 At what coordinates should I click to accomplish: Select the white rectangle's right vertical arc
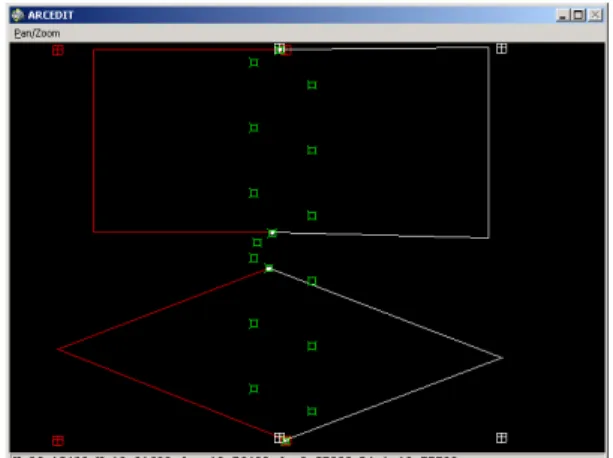tap(488, 142)
